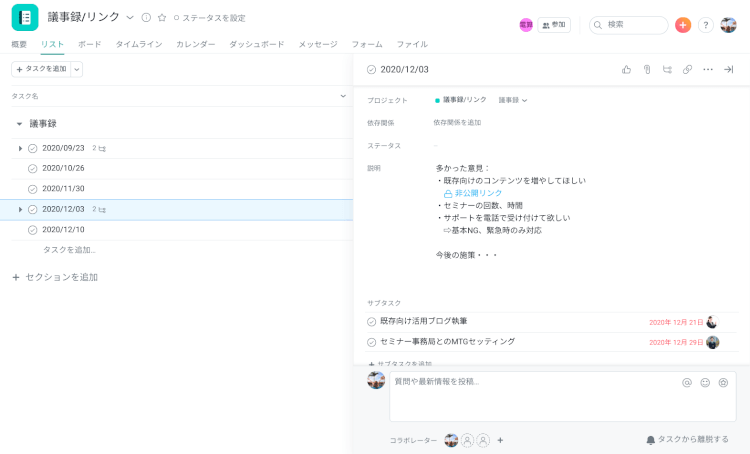Click the comment input field
The image size is (750, 454).
530,395
